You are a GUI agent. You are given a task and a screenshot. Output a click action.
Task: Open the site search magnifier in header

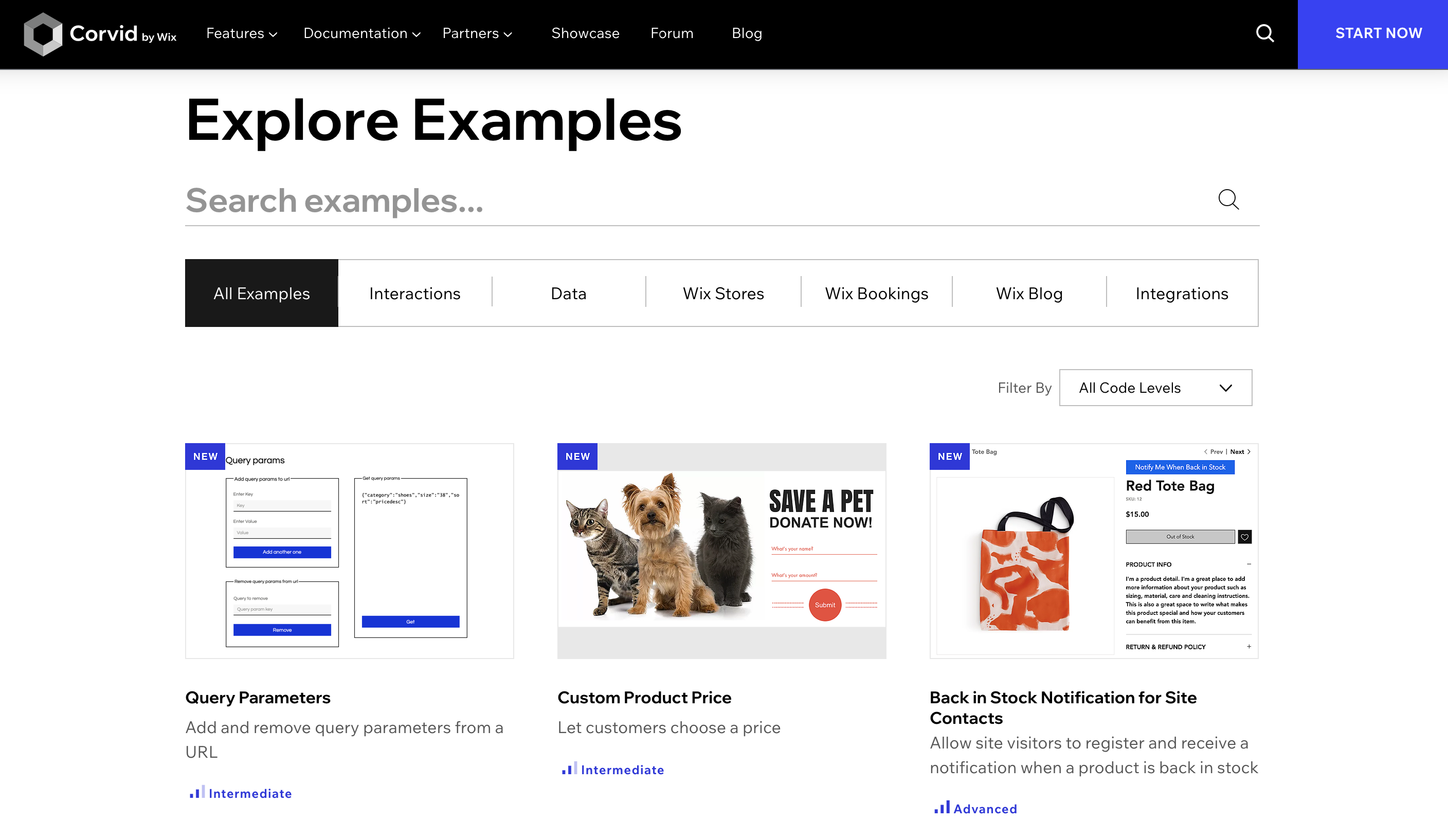coord(1265,33)
